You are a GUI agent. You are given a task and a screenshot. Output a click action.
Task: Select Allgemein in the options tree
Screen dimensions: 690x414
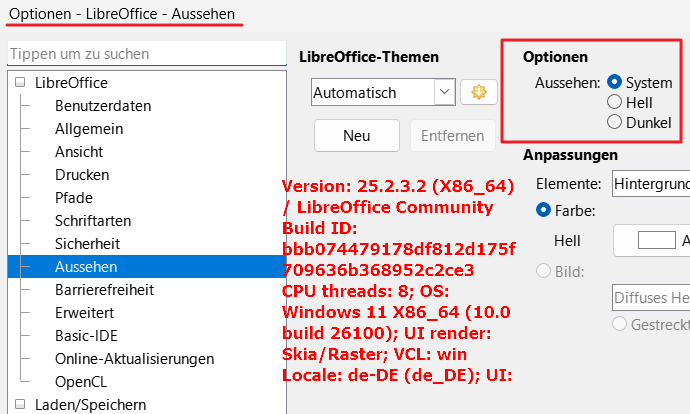(x=89, y=129)
